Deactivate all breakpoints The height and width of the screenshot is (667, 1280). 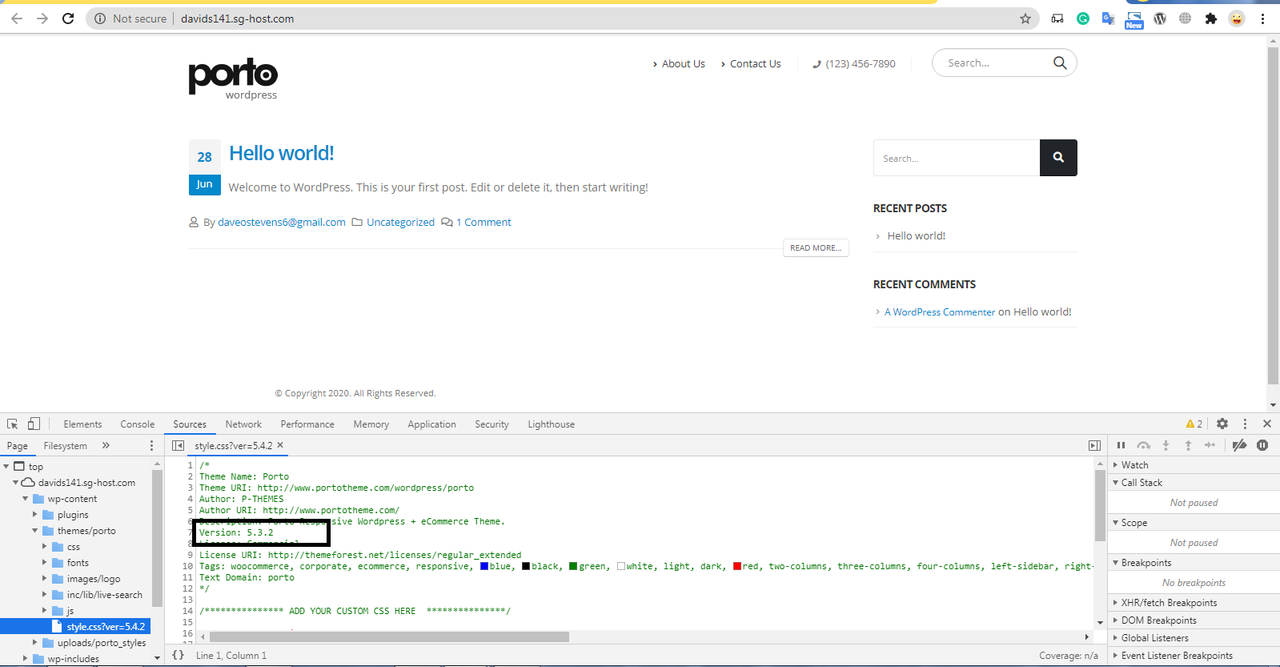click(1240, 445)
